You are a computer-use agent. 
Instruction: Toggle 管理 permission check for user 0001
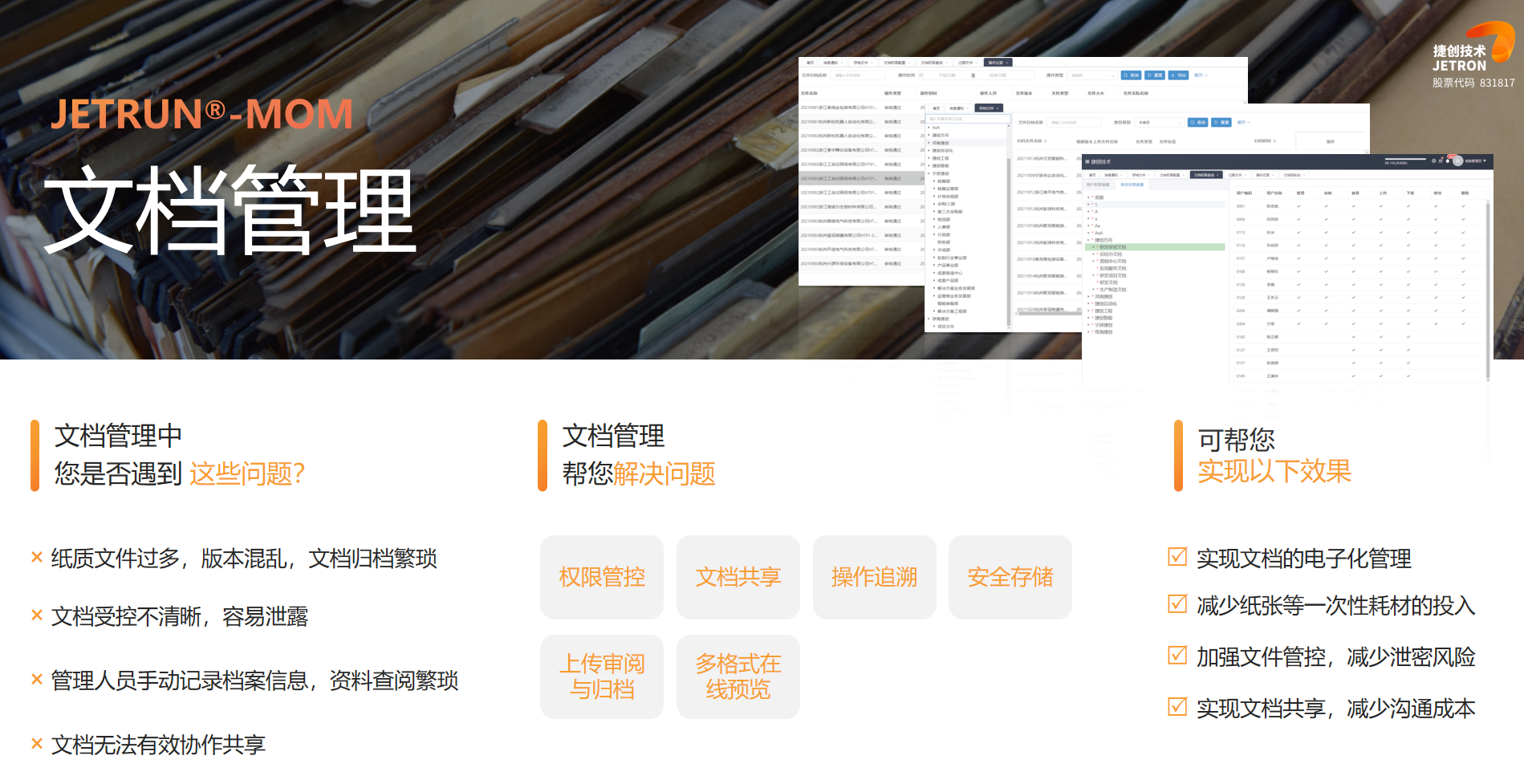(x=1298, y=206)
